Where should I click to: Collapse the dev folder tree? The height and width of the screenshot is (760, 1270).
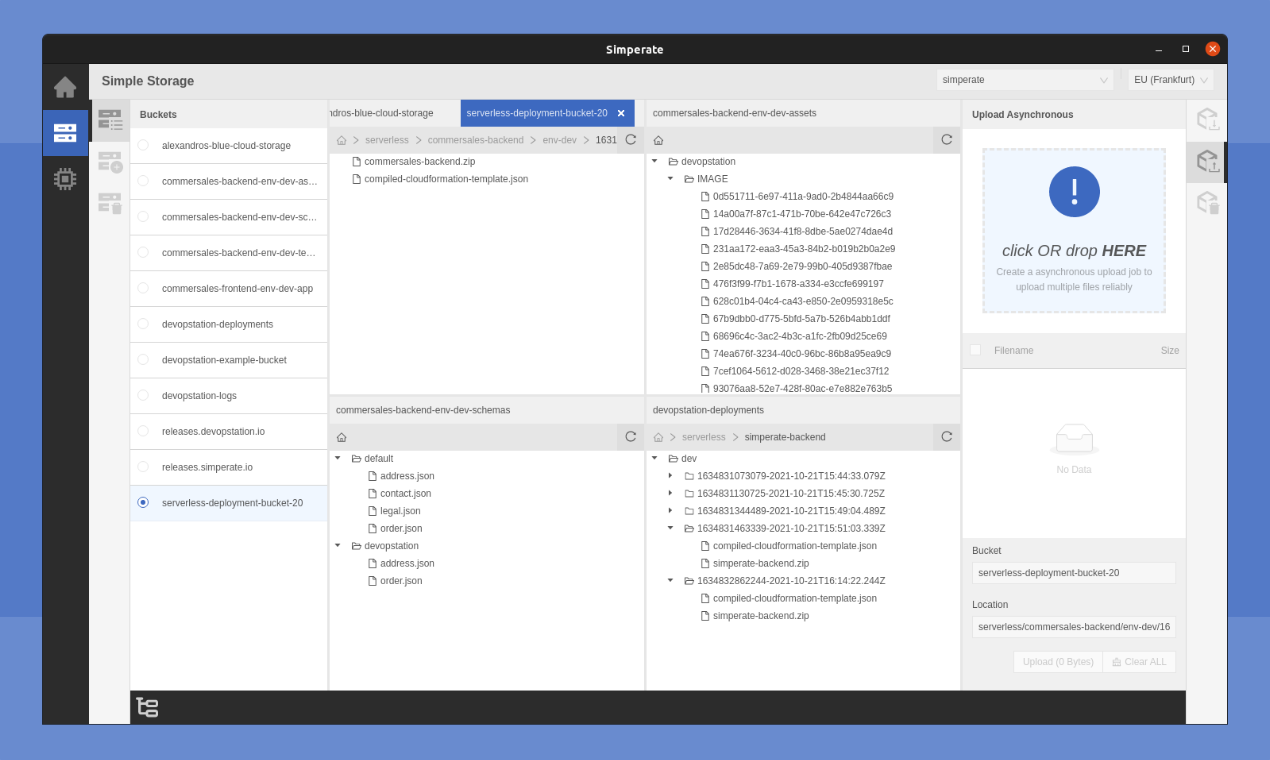[654, 458]
